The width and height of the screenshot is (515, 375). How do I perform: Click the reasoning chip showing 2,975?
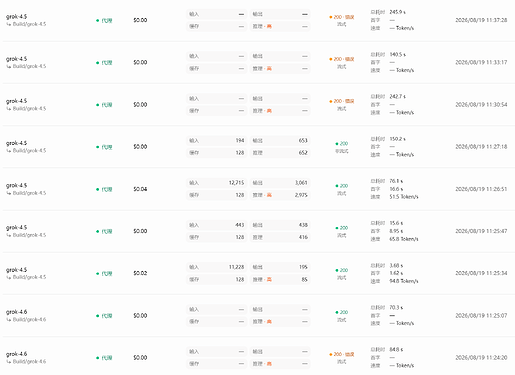pyautogui.click(x=280, y=195)
